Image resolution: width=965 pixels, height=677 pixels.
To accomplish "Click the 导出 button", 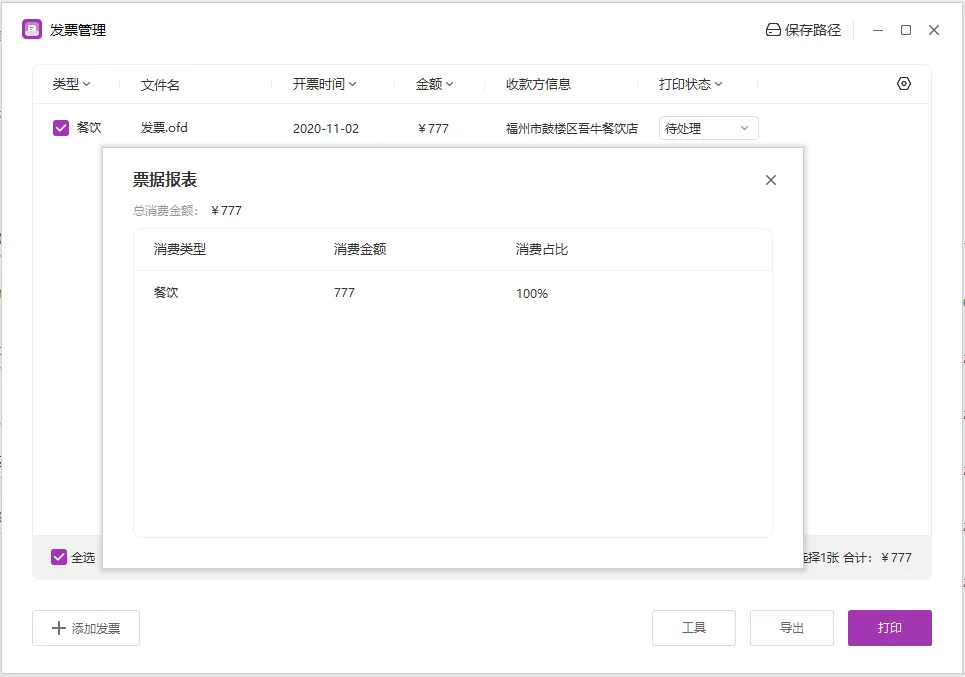I will click(791, 628).
